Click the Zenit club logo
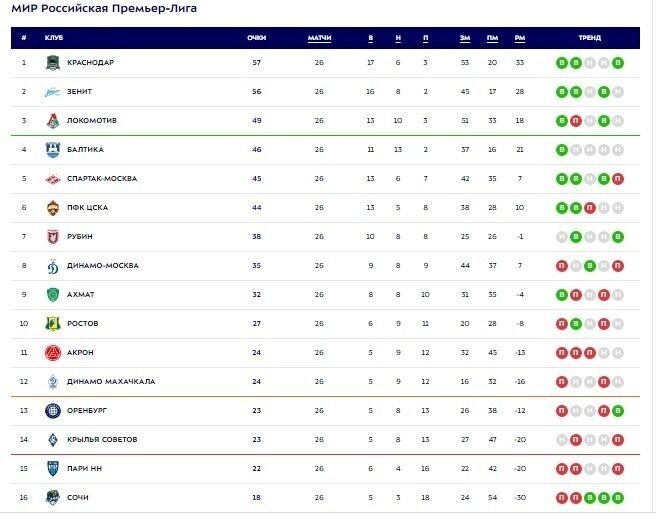 (53, 92)
